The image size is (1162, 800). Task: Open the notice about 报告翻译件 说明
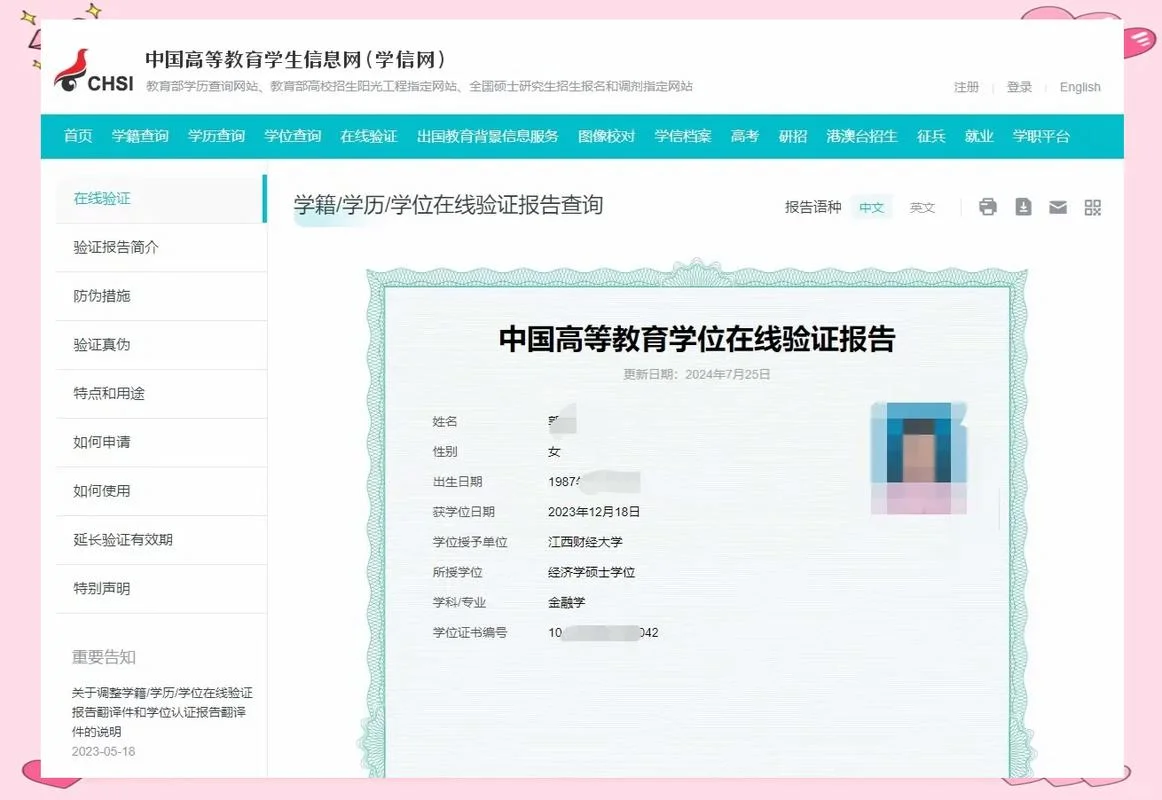[162, 712]
